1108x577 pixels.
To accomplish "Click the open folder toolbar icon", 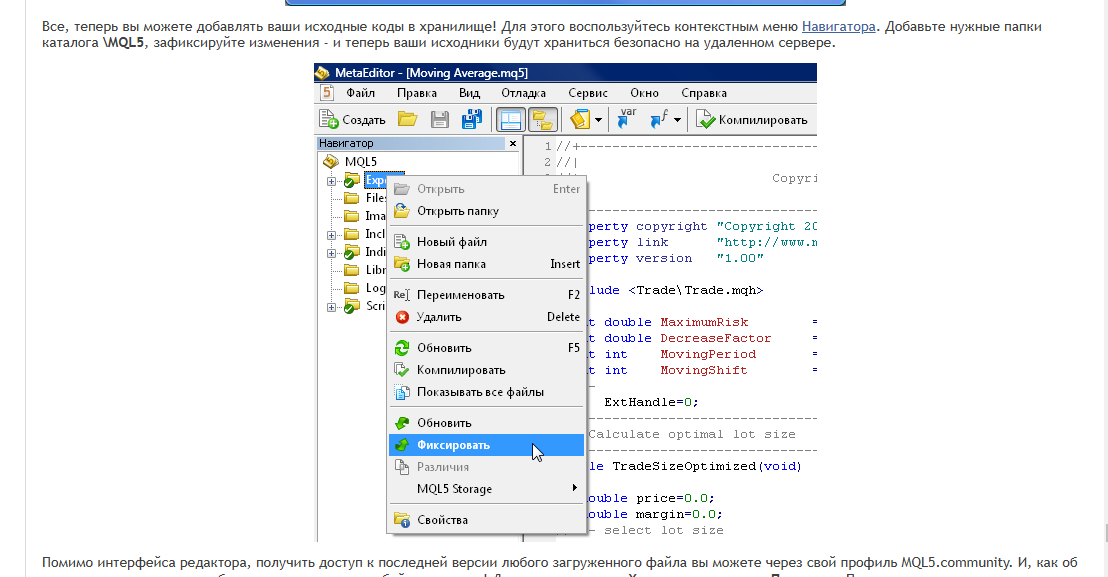I will (407, 119).
